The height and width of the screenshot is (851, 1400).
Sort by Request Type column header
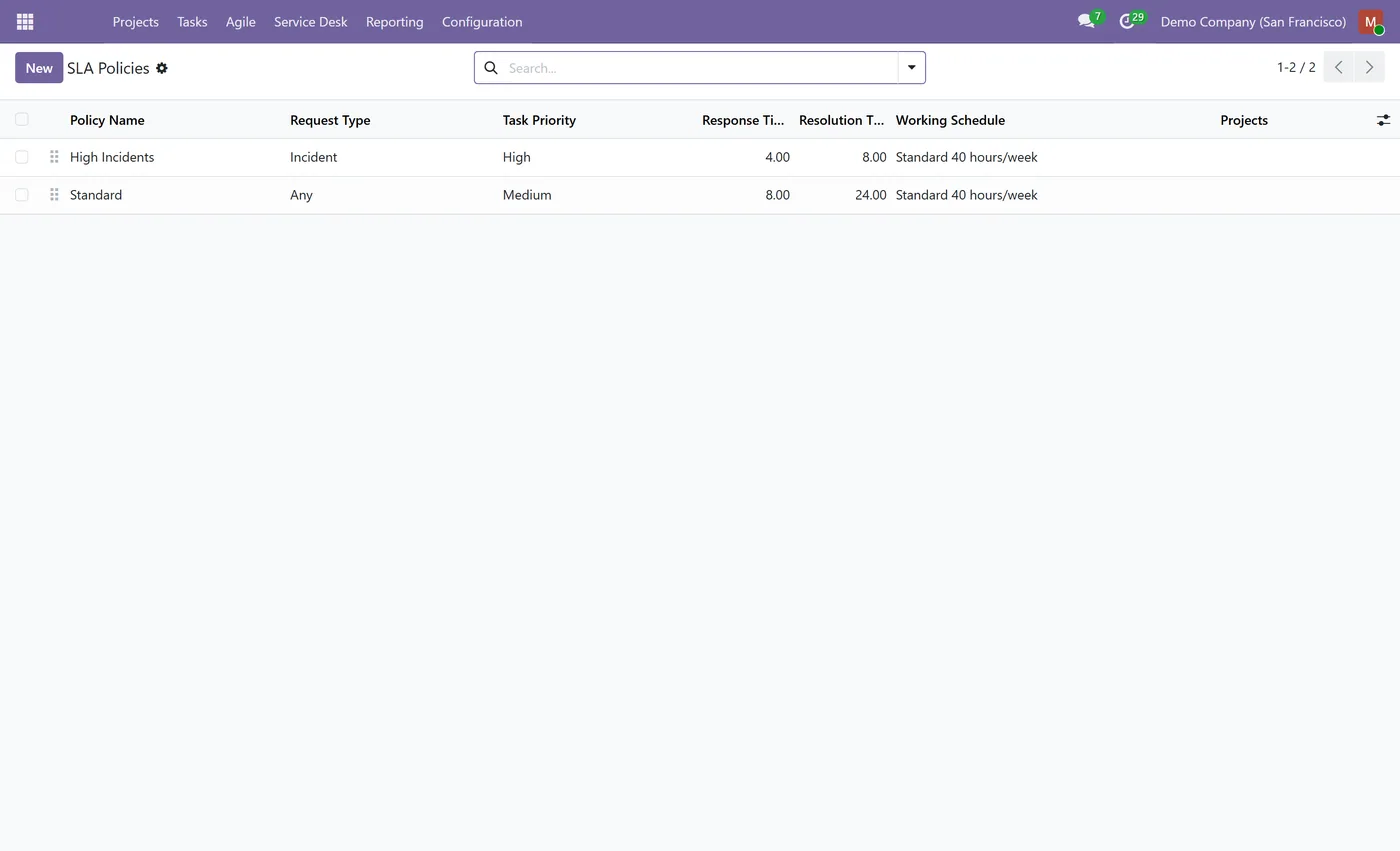point(330,120)
